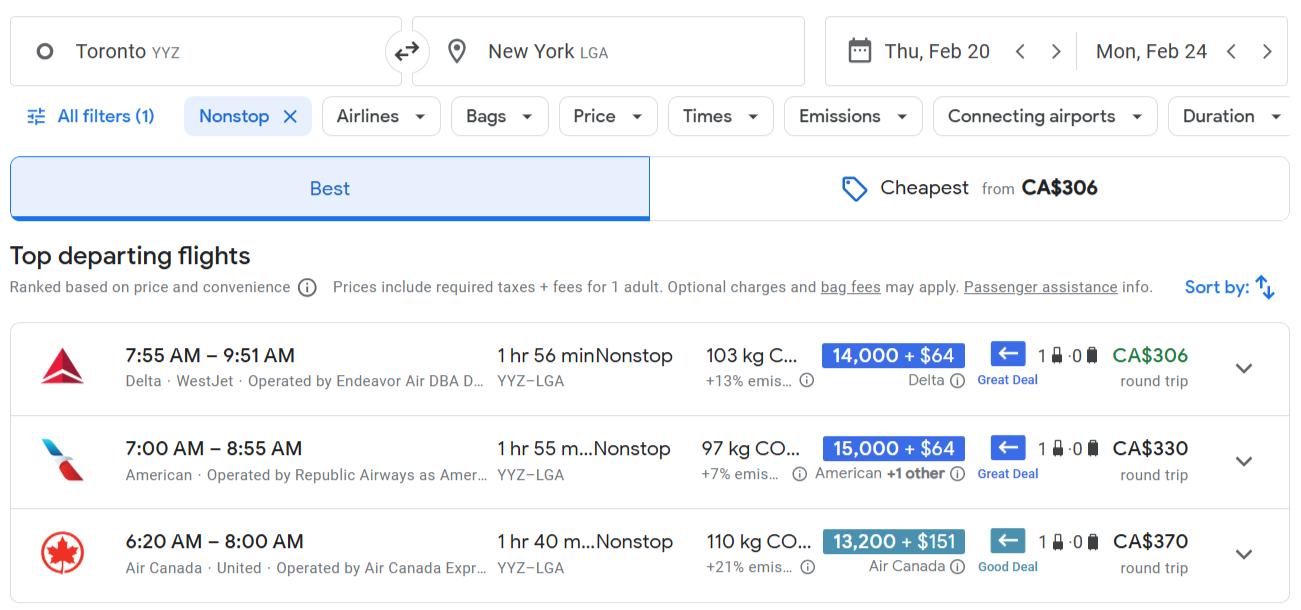Click the Air Canada maple leaf logo
The height and width of the screenshot is (610, 1301).
coord(62,554)
